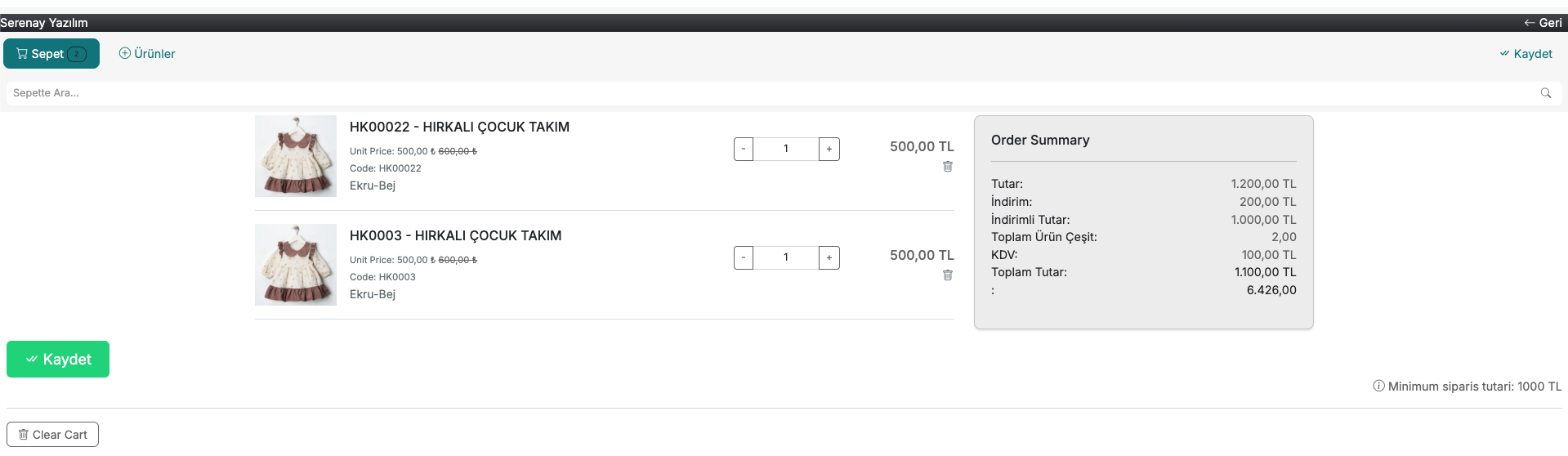Switch to the Ürünler tab
1568x456 pixels.
tap(147, 54)
